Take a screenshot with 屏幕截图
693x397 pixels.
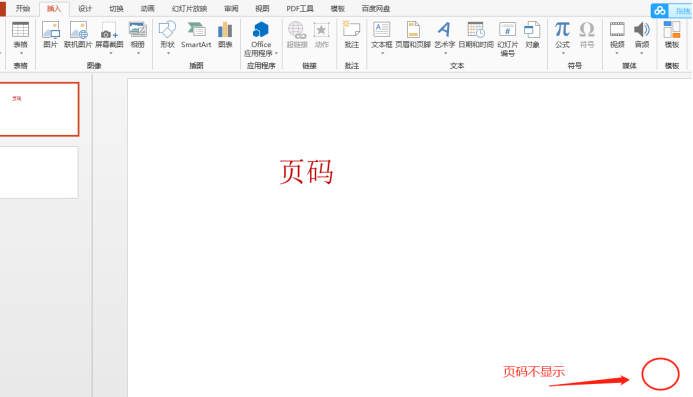(109, 34)
